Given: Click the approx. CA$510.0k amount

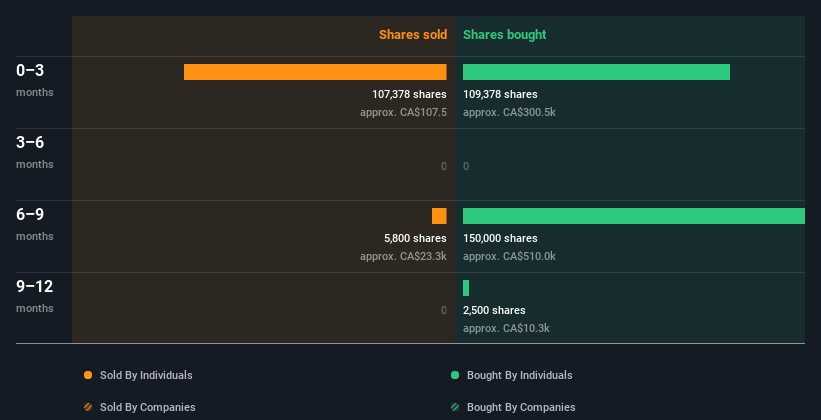Looking at the screenshot, I should pyautogui.click(x=509, y=256).
